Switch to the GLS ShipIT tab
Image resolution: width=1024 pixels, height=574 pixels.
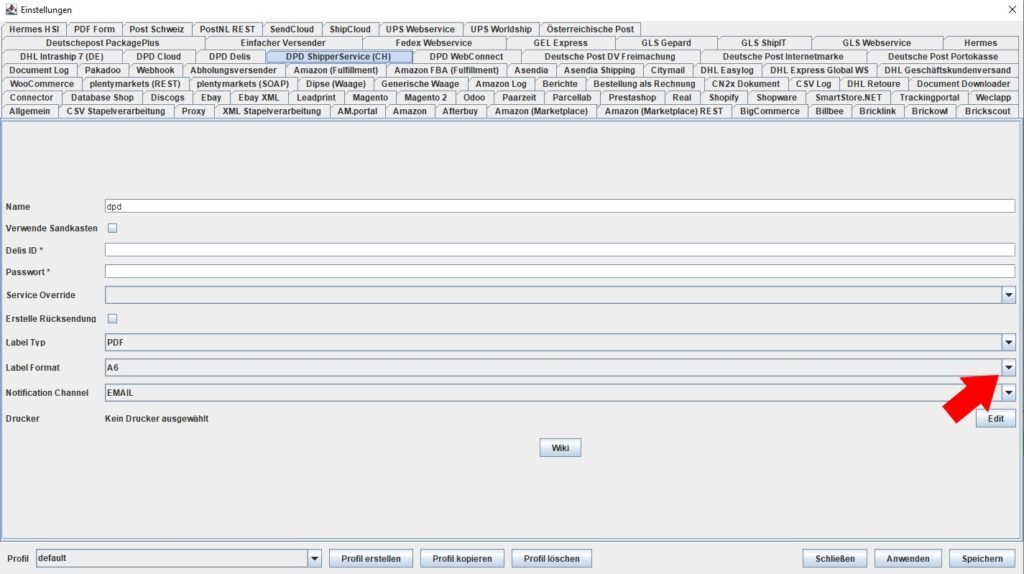763,43
